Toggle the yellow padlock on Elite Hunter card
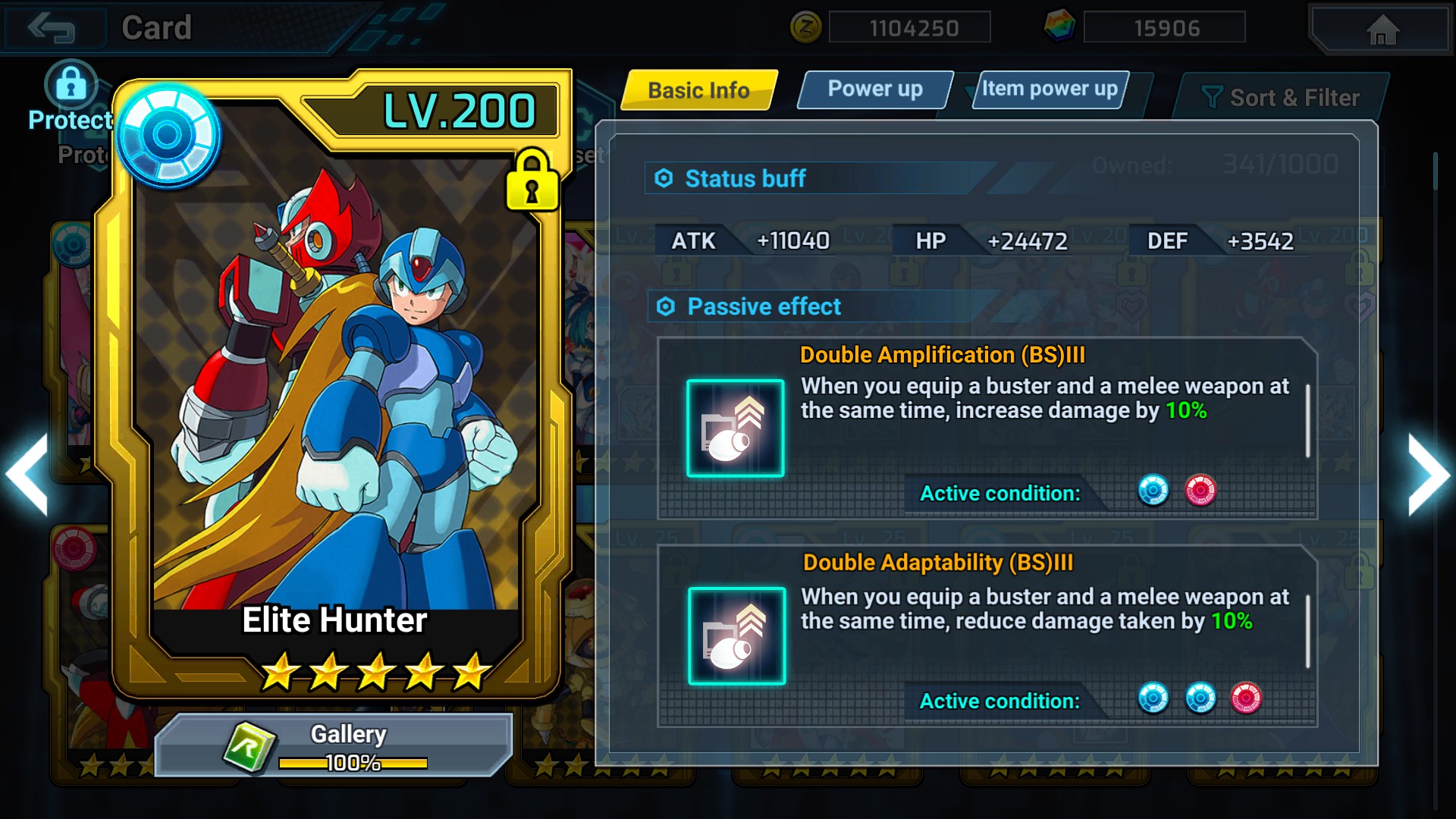This screenshot has height=819, width=1456. click(x=532, y=180)
